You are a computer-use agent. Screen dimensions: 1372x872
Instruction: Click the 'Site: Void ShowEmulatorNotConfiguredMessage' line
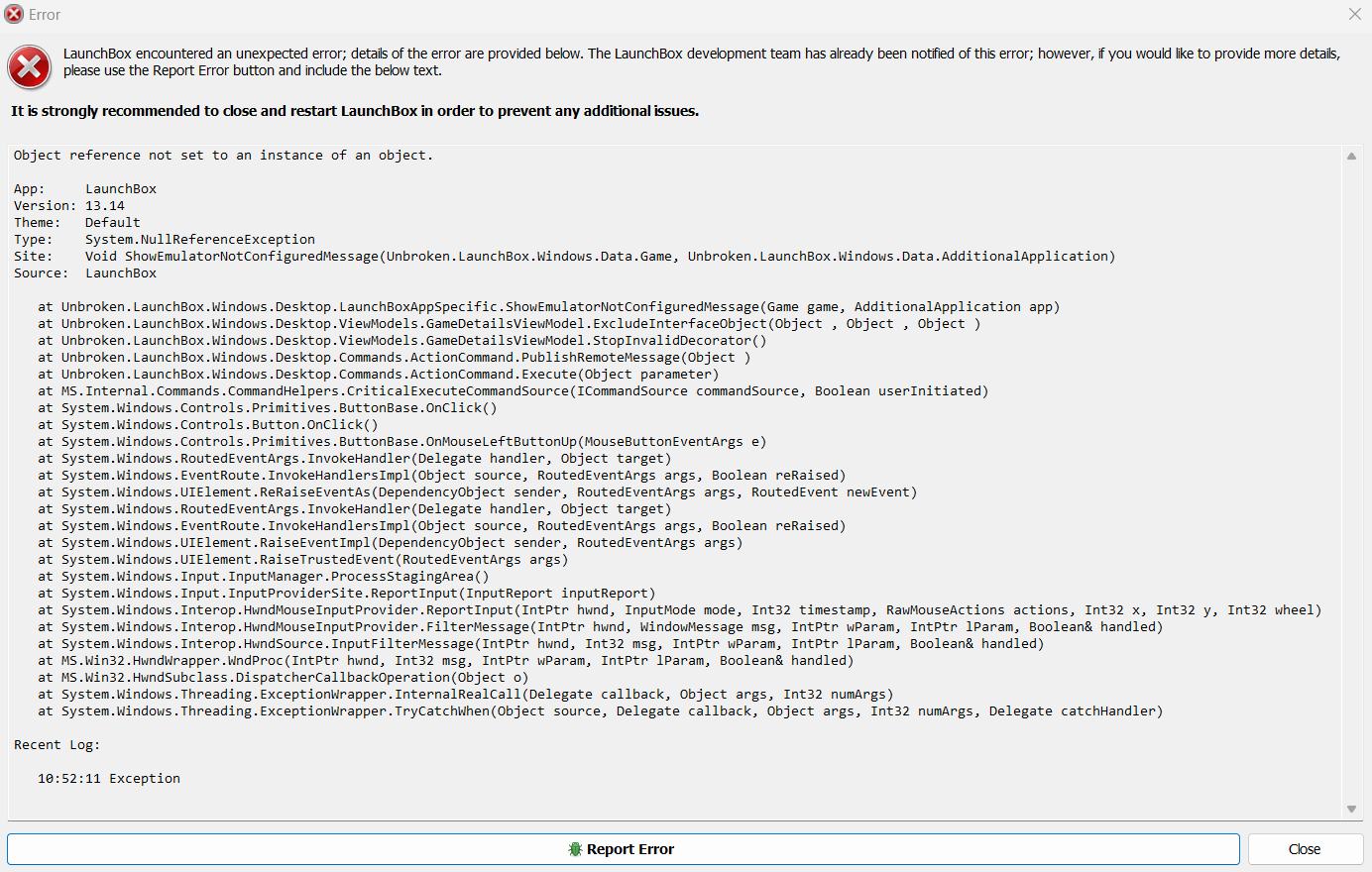564,257
